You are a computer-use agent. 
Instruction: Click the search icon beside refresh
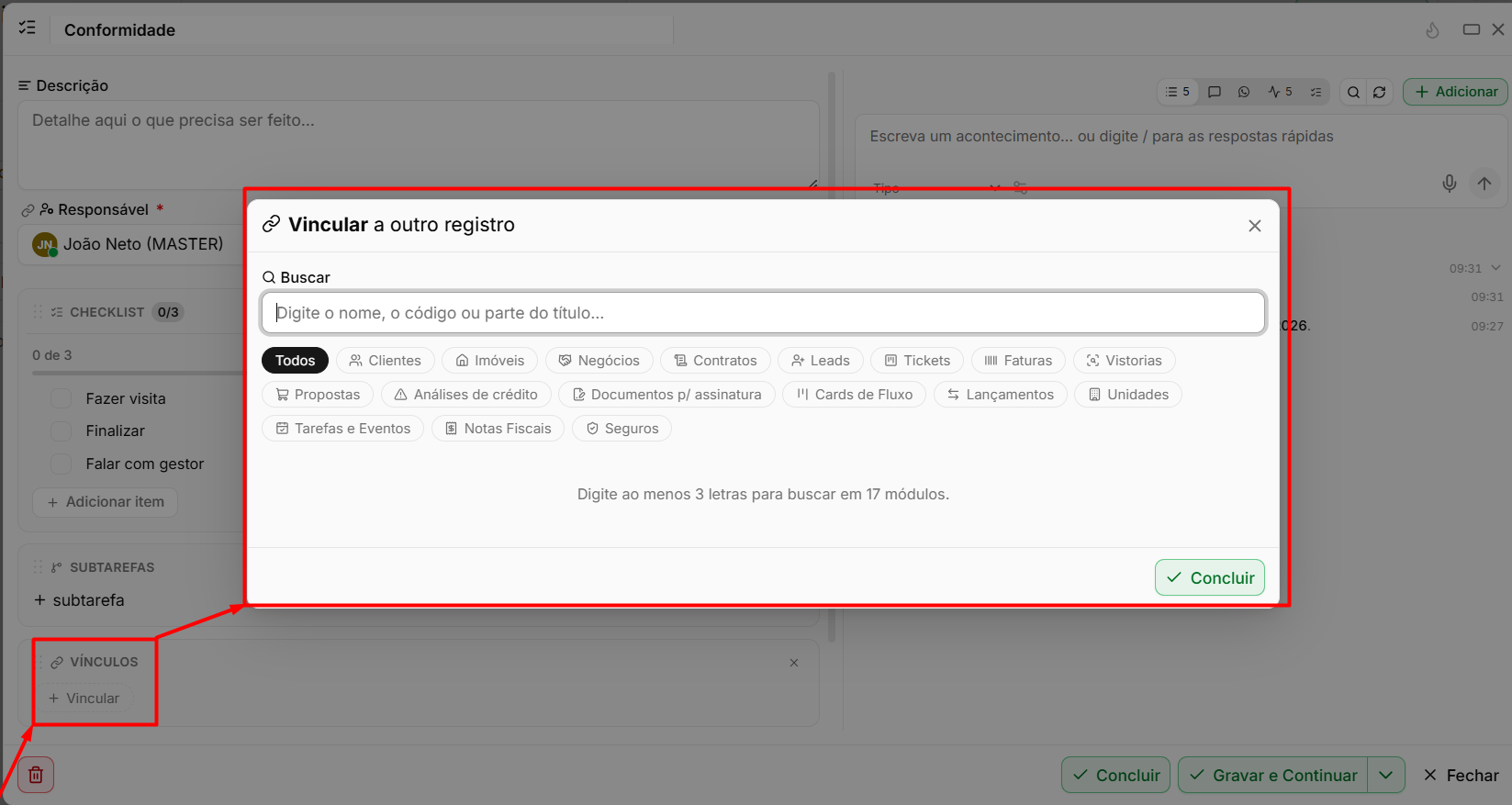(x=1353, y=92)
